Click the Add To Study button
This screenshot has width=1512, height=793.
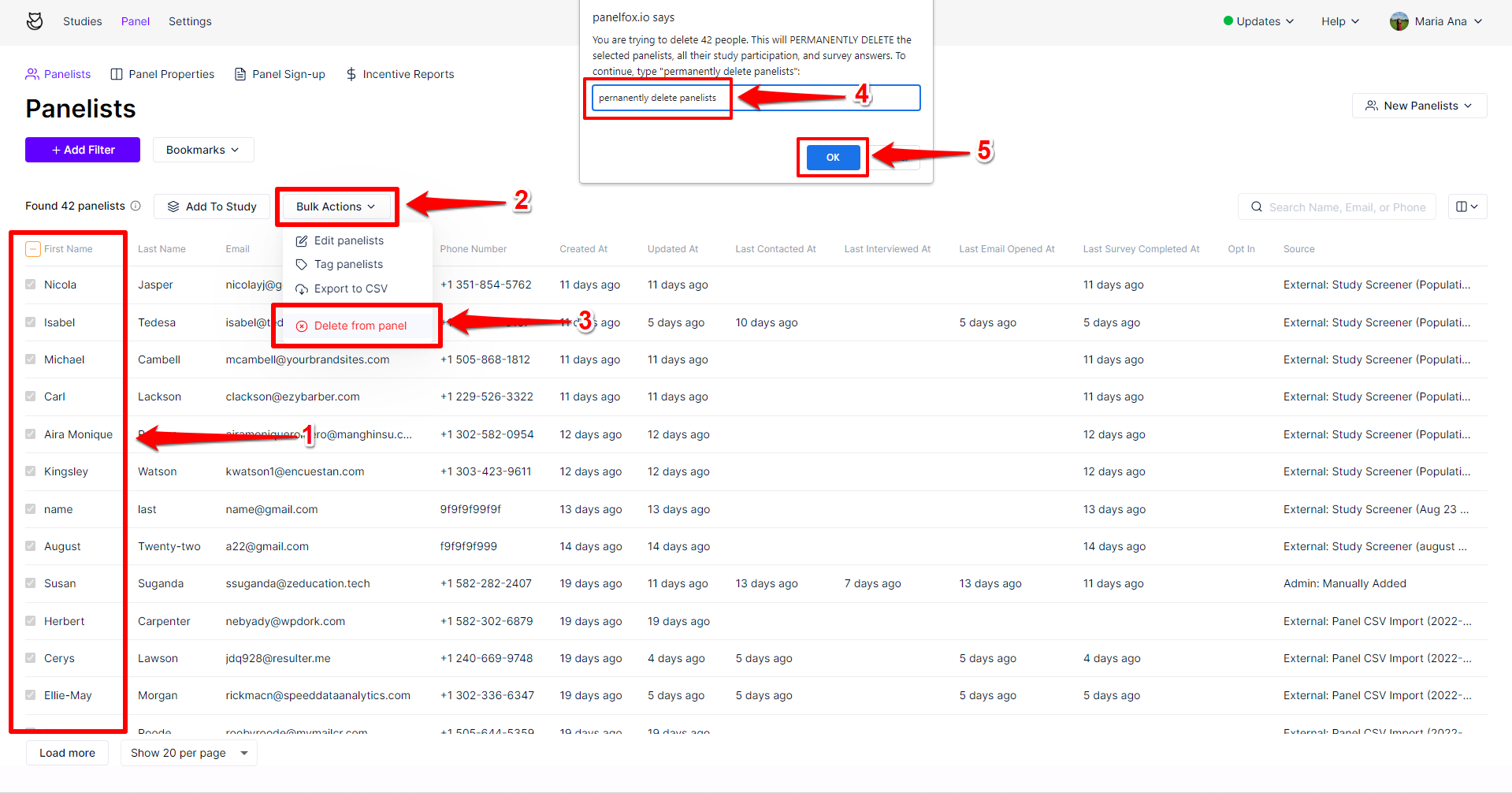(212, 207)
